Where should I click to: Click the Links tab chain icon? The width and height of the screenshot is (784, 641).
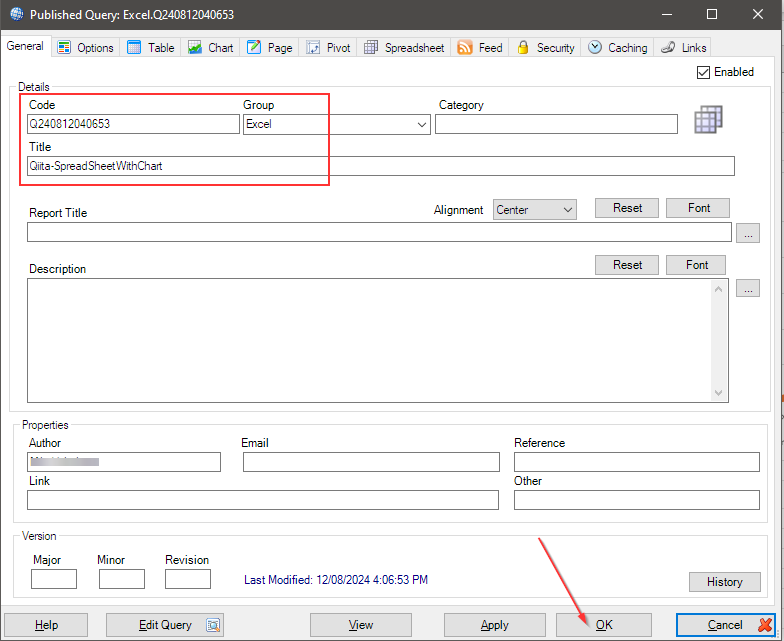(x=668, y=48)
